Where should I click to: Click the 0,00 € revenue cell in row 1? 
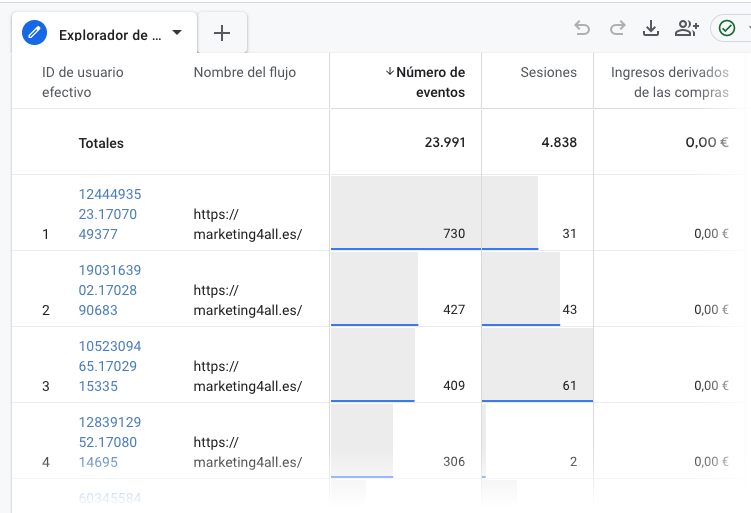(711, 234)
